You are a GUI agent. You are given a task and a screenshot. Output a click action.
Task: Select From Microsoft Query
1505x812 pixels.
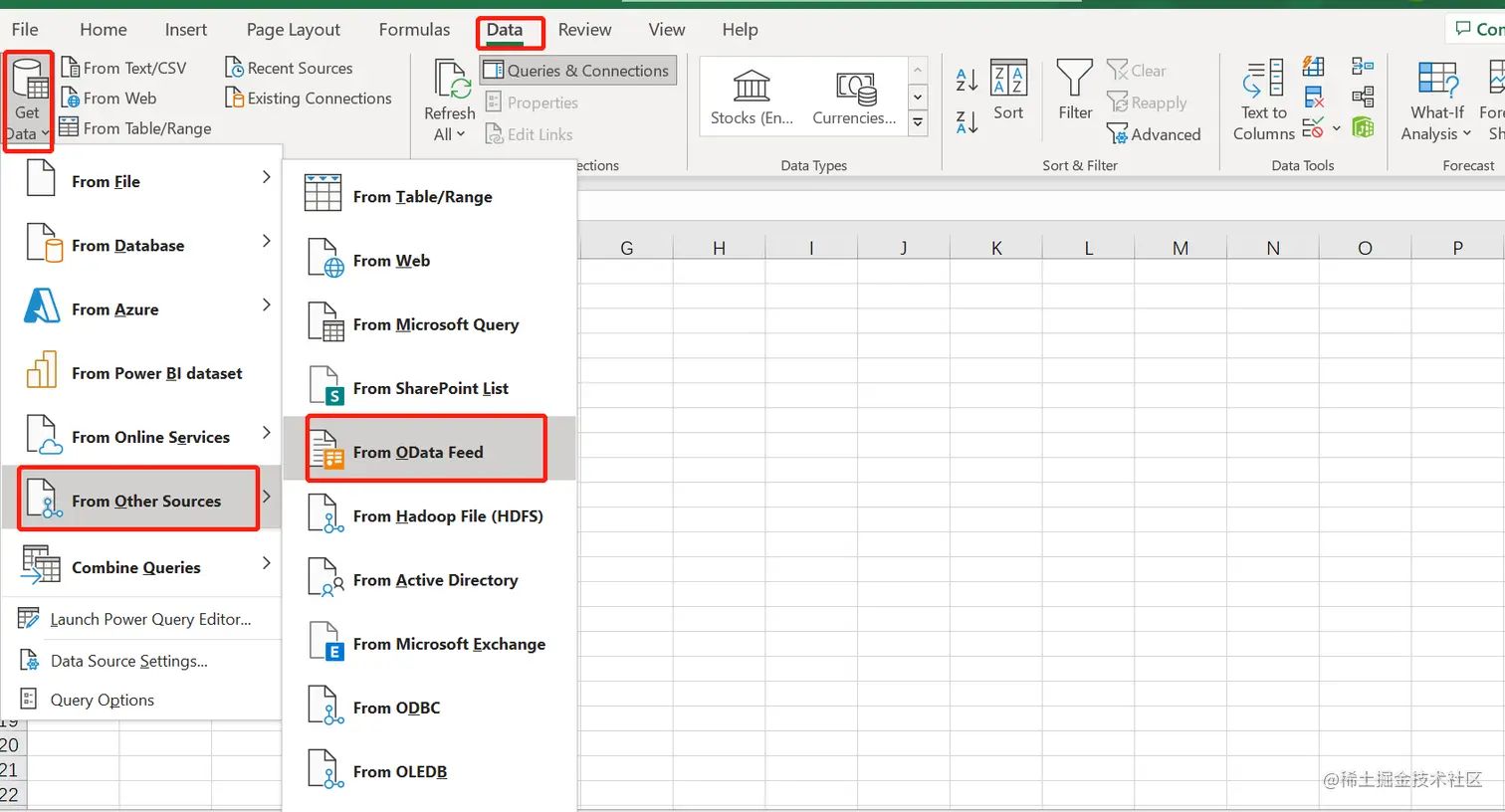tap(430, 324)
